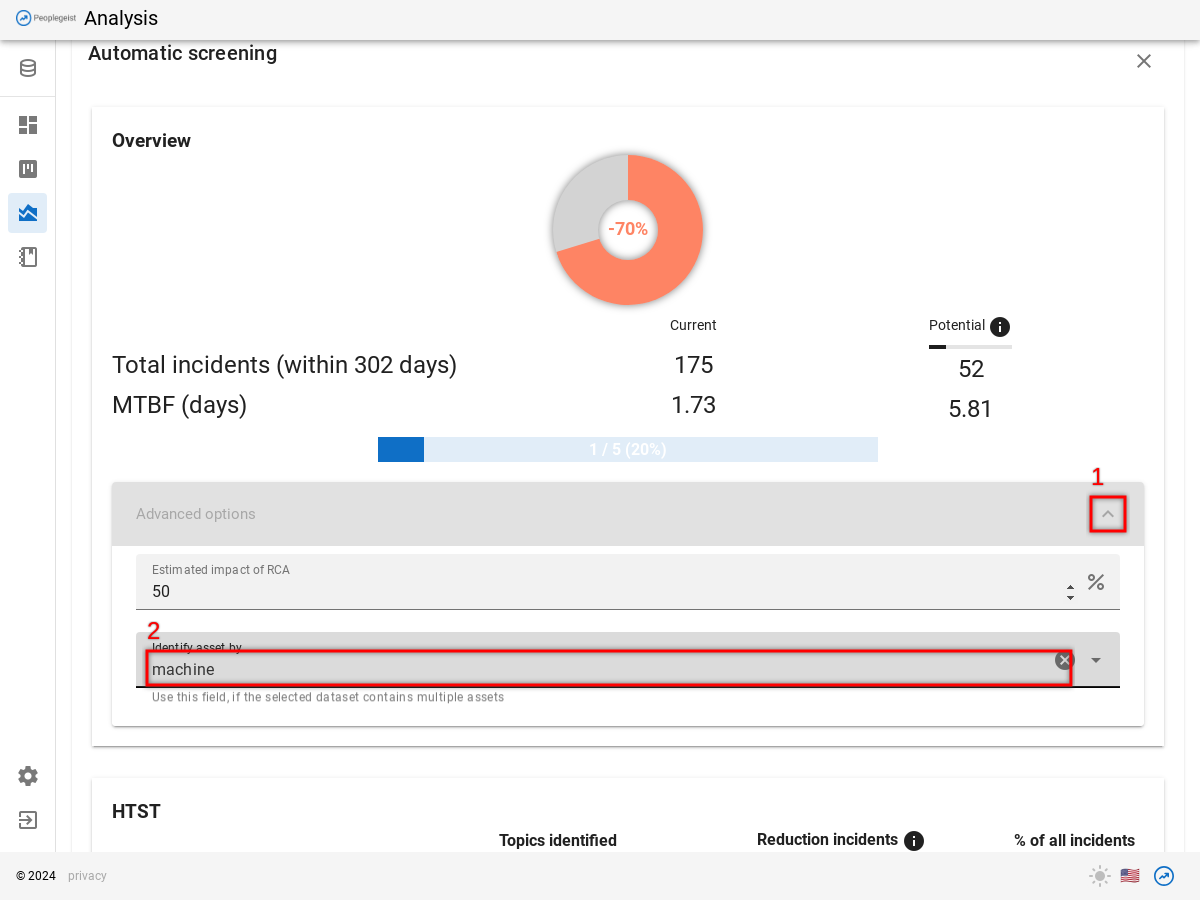
Task: Close the Automatic screening panel
Action: [x=1144, y=61]
